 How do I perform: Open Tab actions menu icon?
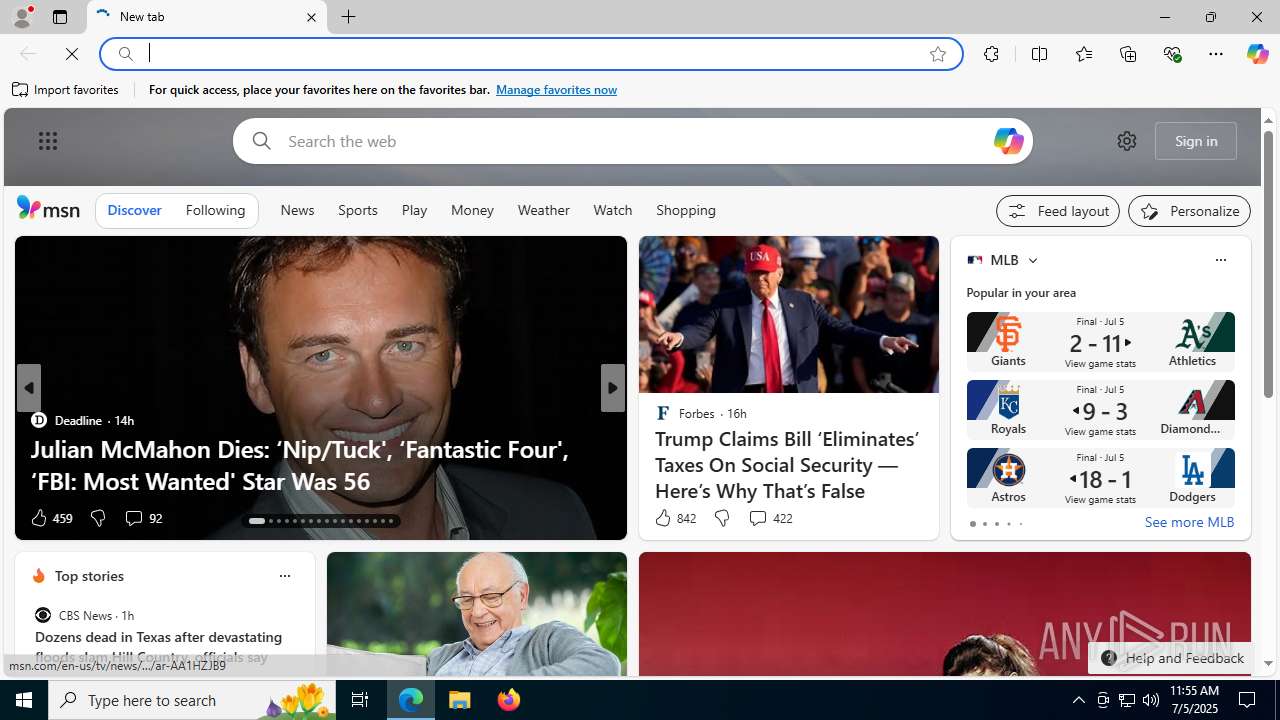click(x=60, y=17)
